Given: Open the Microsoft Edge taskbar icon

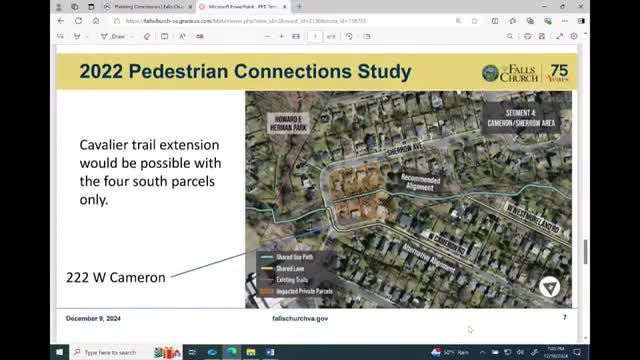Looking at the screenshot, I should tap(232, 352).
